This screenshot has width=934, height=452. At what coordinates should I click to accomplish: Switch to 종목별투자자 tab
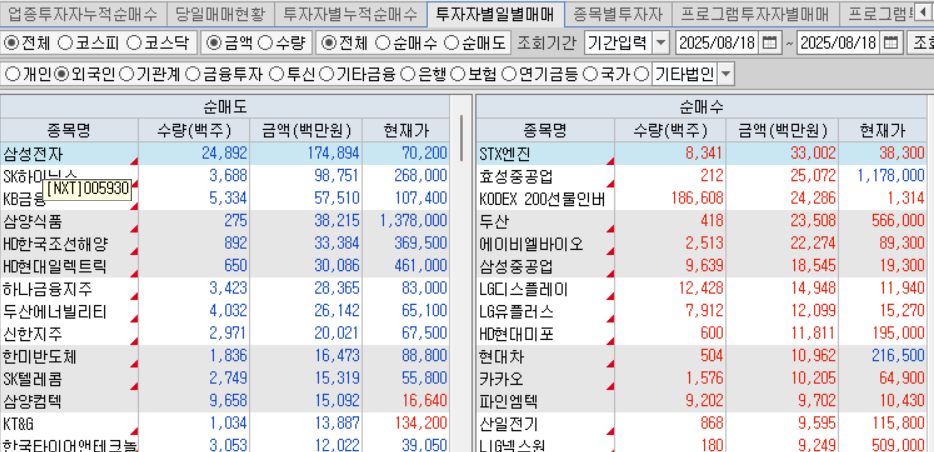(x=618, y=13)
